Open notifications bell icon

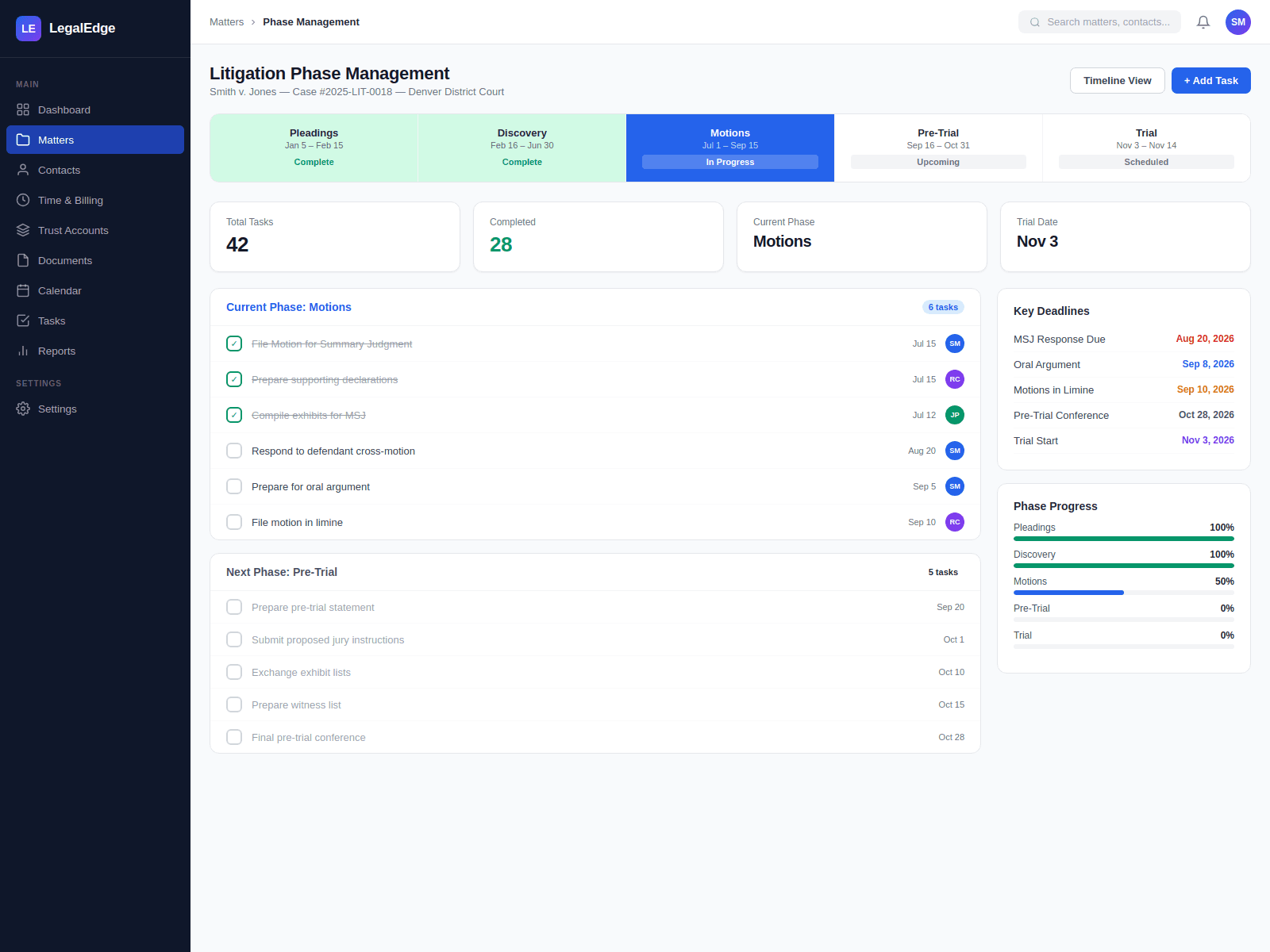pyautogui.click(x=1203, y=22)
